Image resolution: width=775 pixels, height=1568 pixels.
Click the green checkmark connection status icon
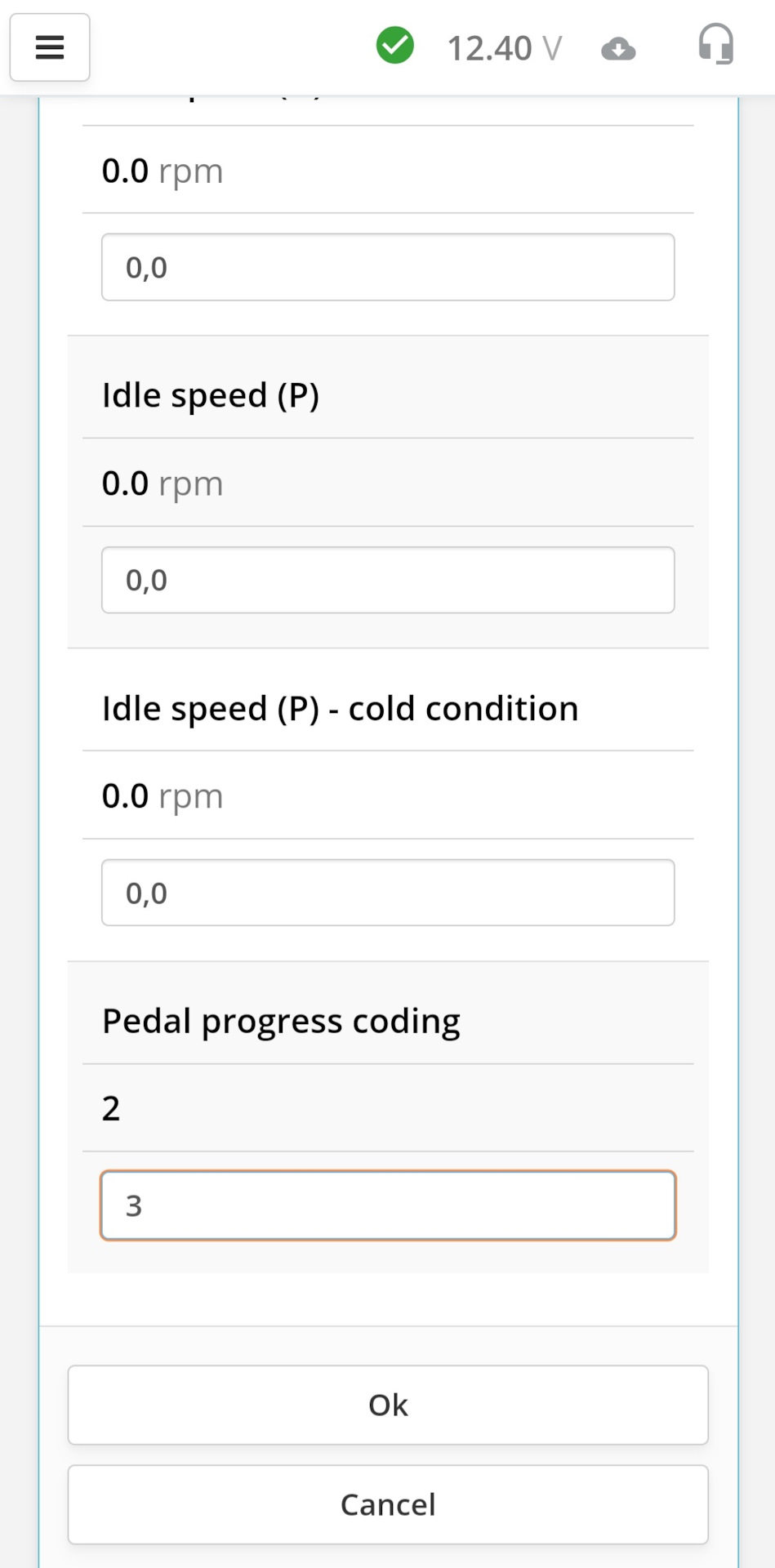pyautogui.click(x=395, y=46)
